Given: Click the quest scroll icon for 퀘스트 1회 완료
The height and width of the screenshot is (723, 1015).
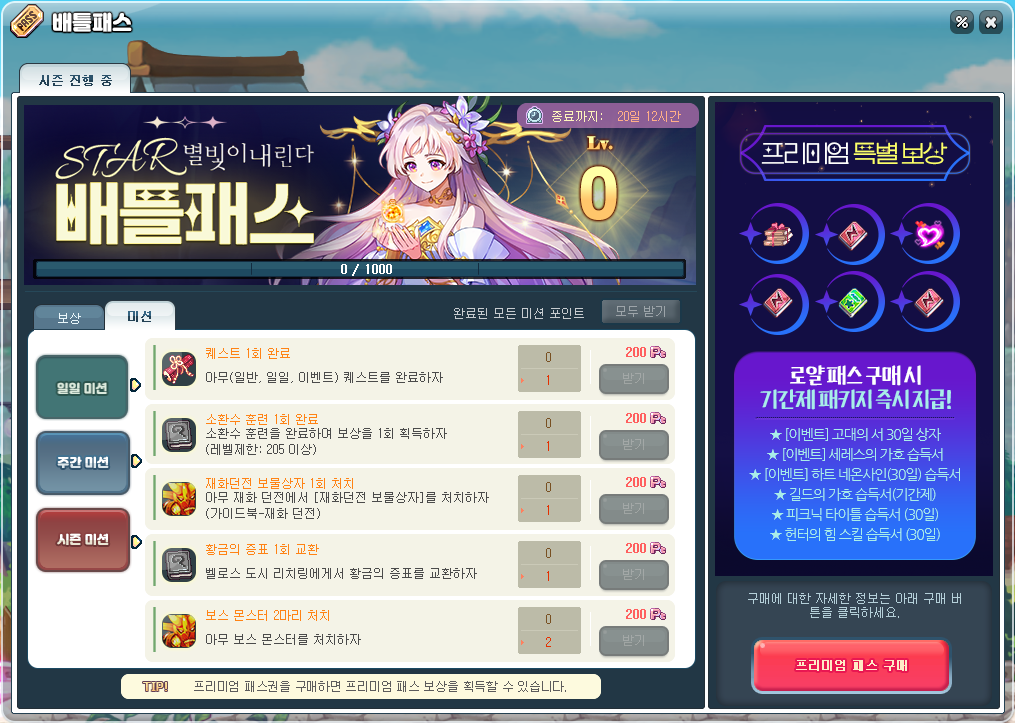Looking at the screenshot, I should click(179, 369).
